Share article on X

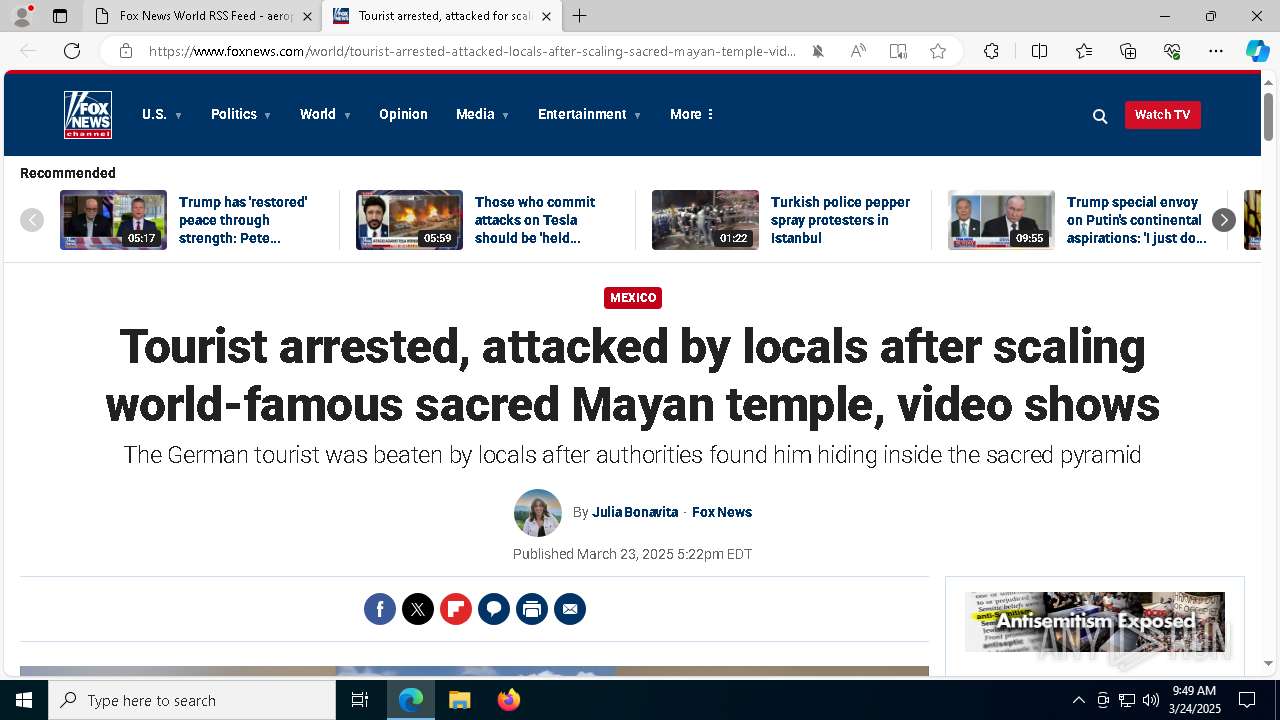(x=418, y=609)
